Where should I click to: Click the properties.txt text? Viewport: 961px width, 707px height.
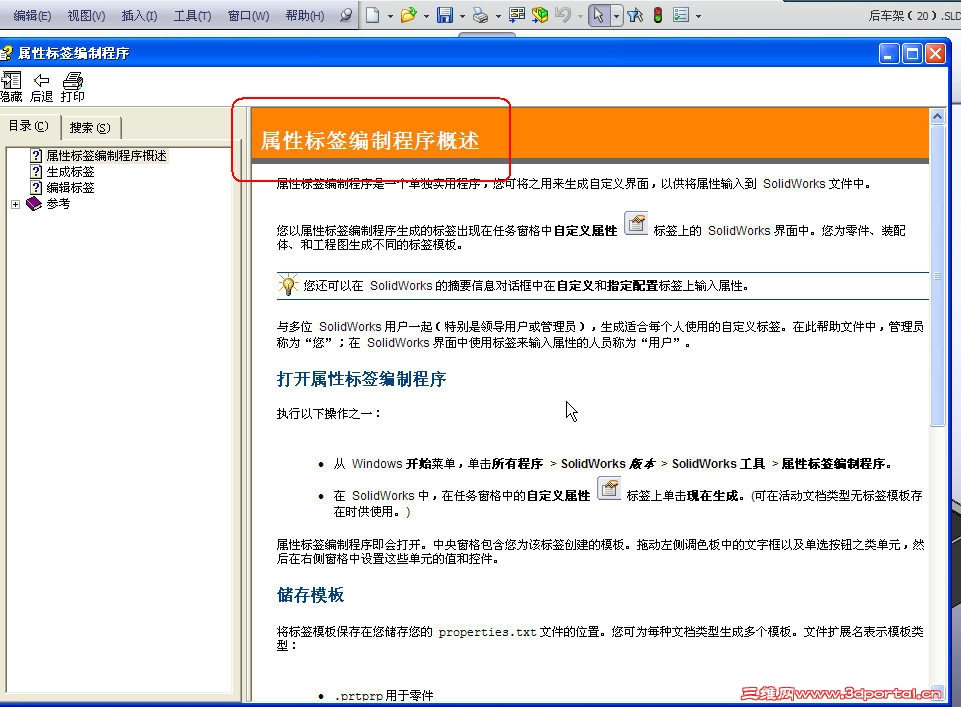coord(487,632)
